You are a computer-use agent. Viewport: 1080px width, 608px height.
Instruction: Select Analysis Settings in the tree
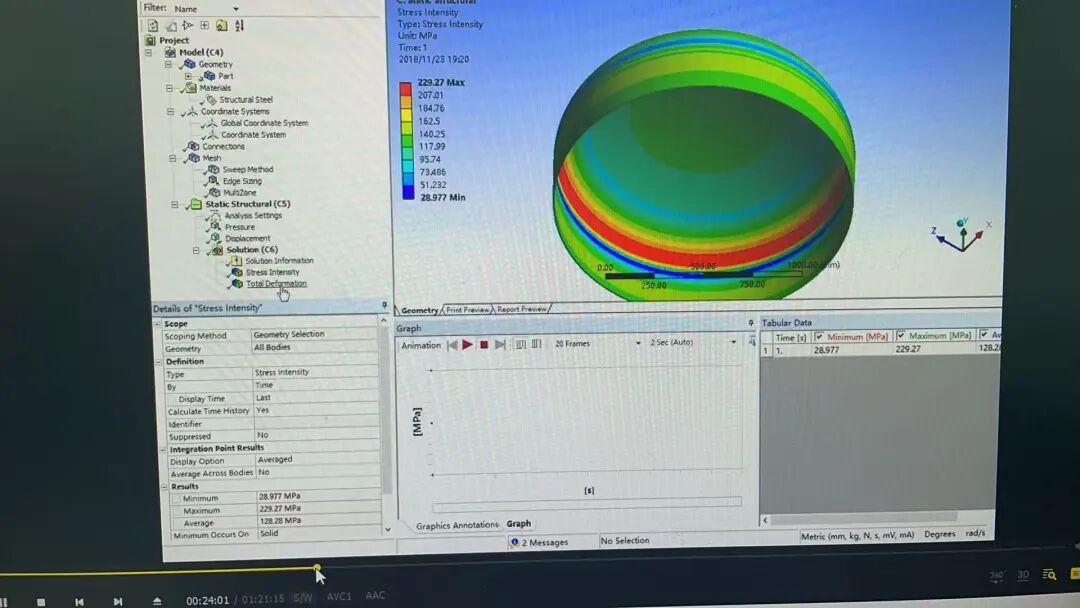(x=253, y=216)
